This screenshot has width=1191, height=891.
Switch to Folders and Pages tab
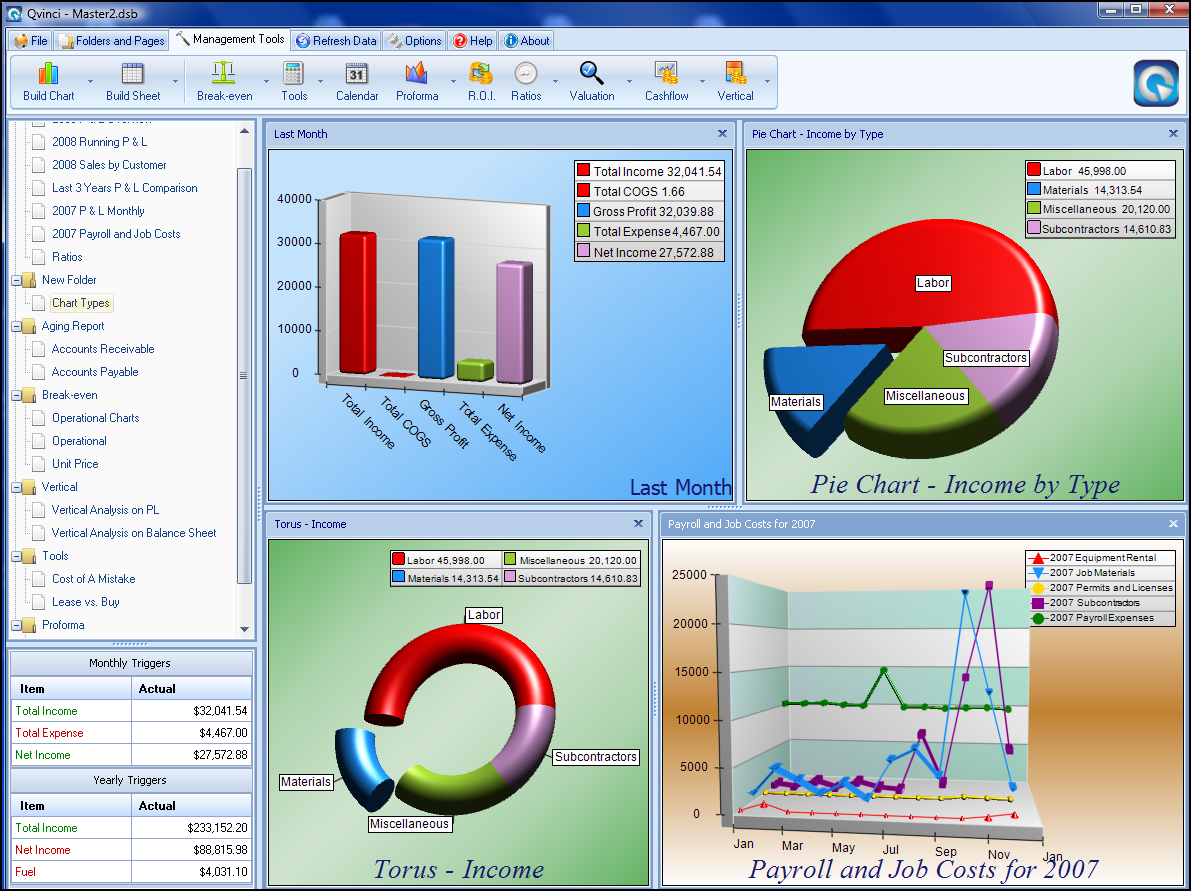pyautogui.click(x=112, y=41)
